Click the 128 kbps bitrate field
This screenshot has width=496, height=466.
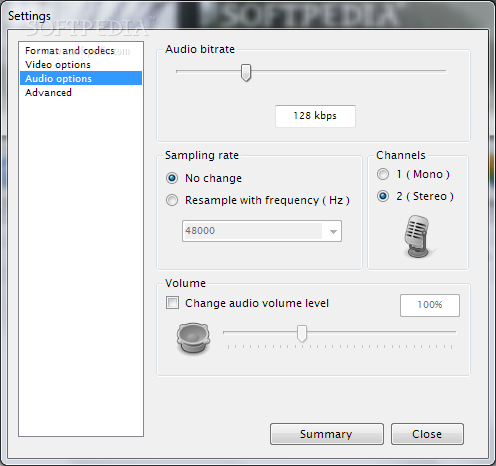pos(315,116)
